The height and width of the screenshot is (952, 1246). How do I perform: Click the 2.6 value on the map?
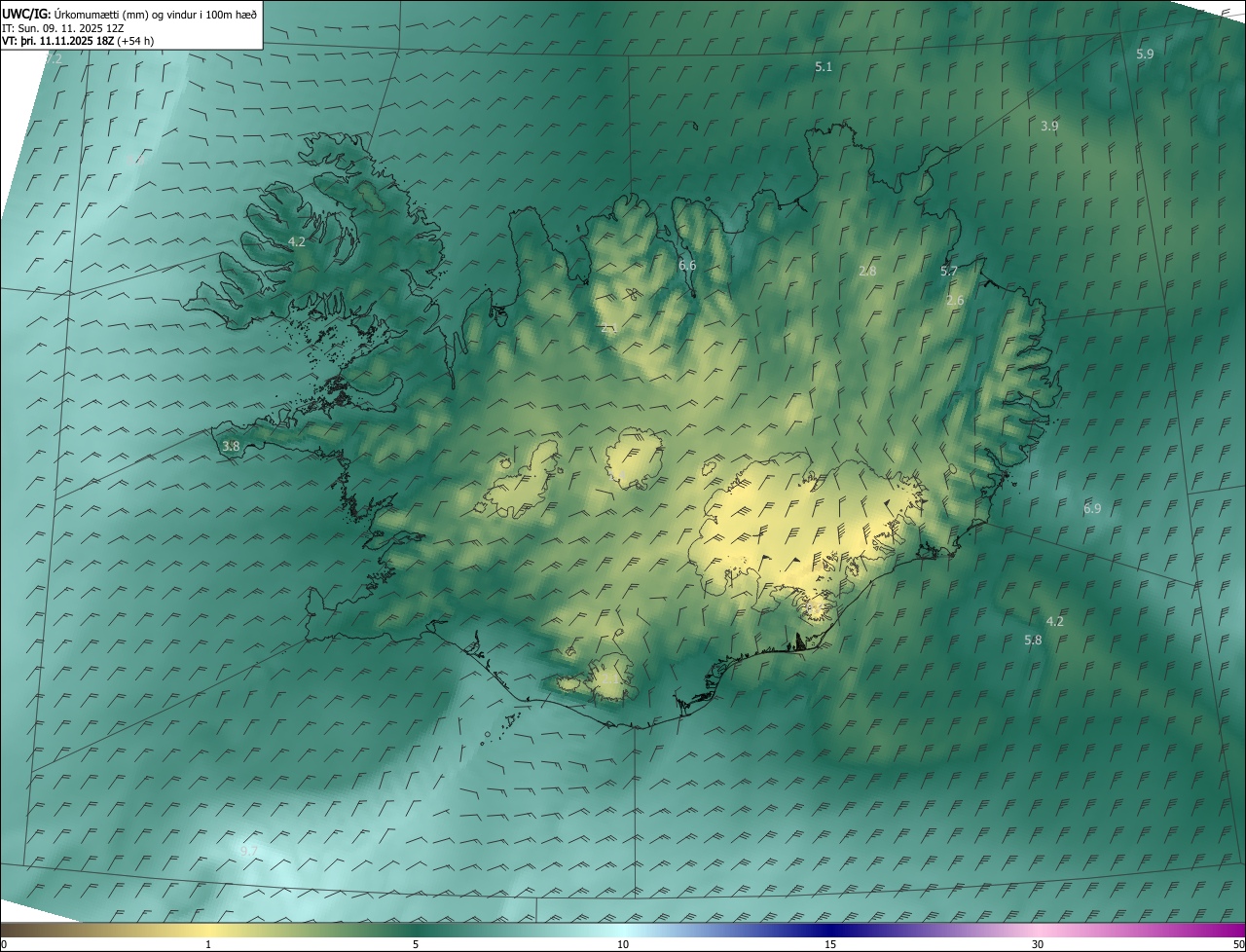click(955, 300)
